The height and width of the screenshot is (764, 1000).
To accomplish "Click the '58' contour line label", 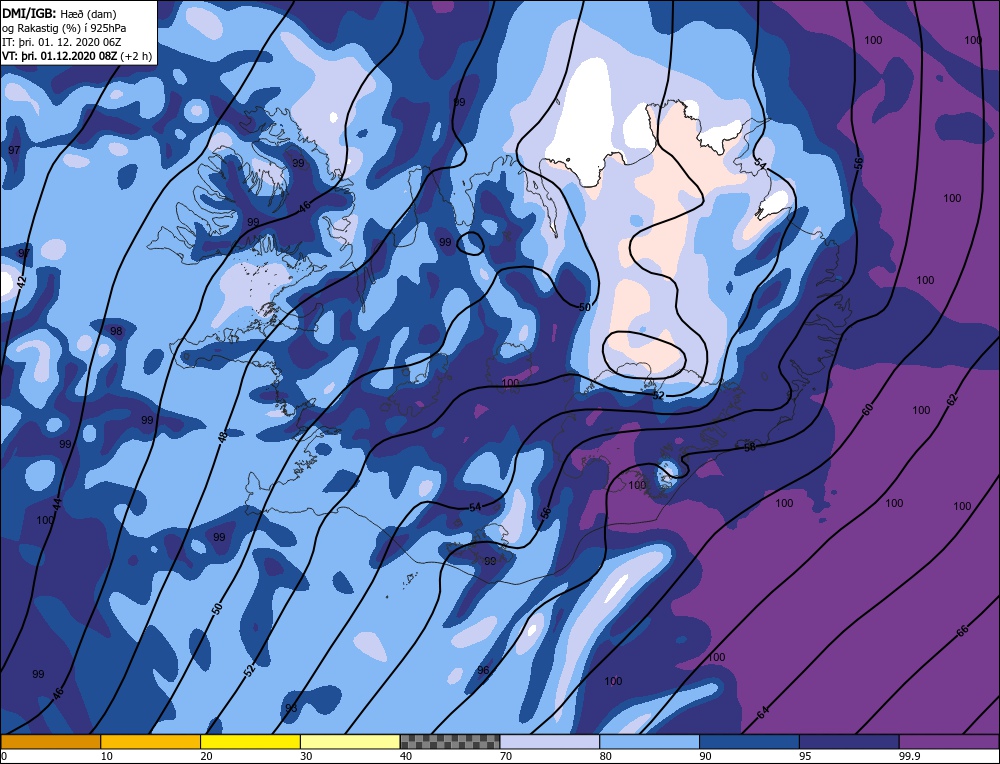I will pos(749,447).
